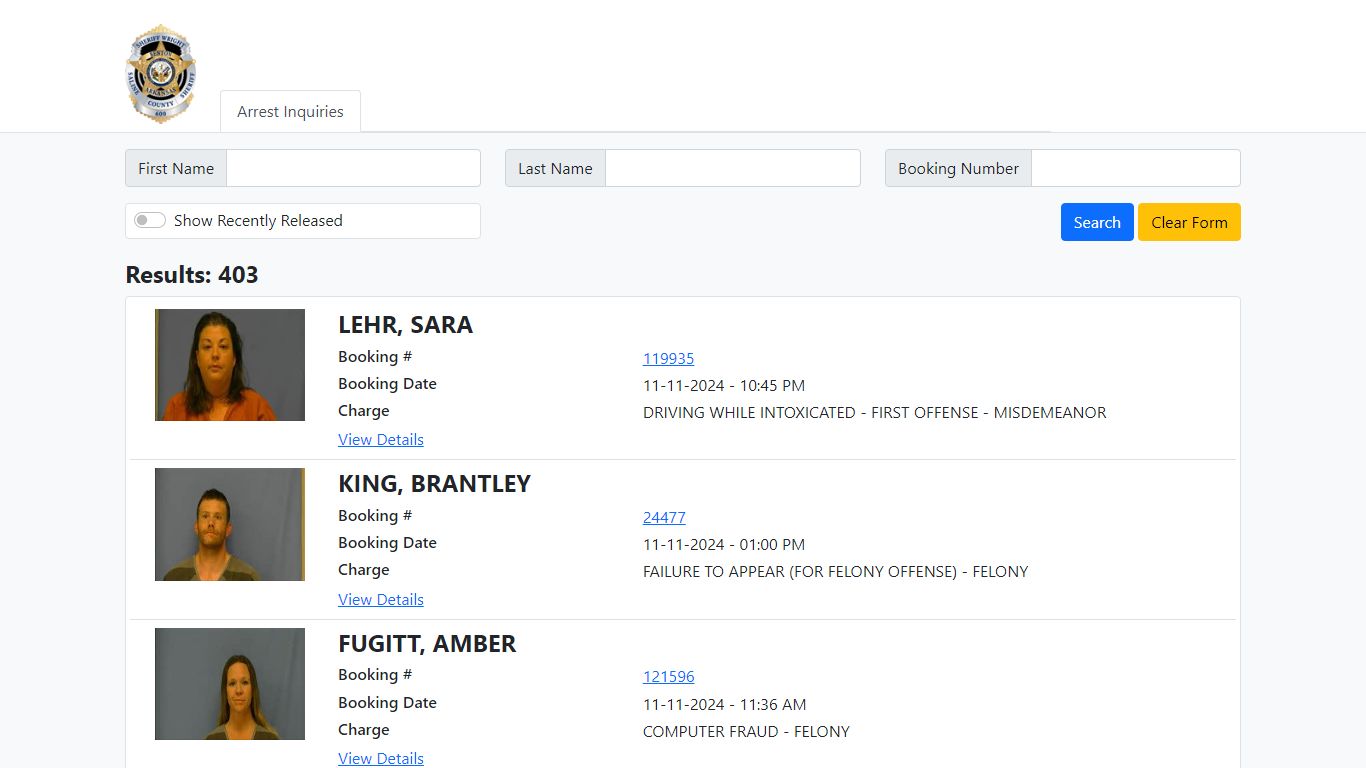
Task: View Details for Fugitt, Amber
Action: tap(381, 758)
